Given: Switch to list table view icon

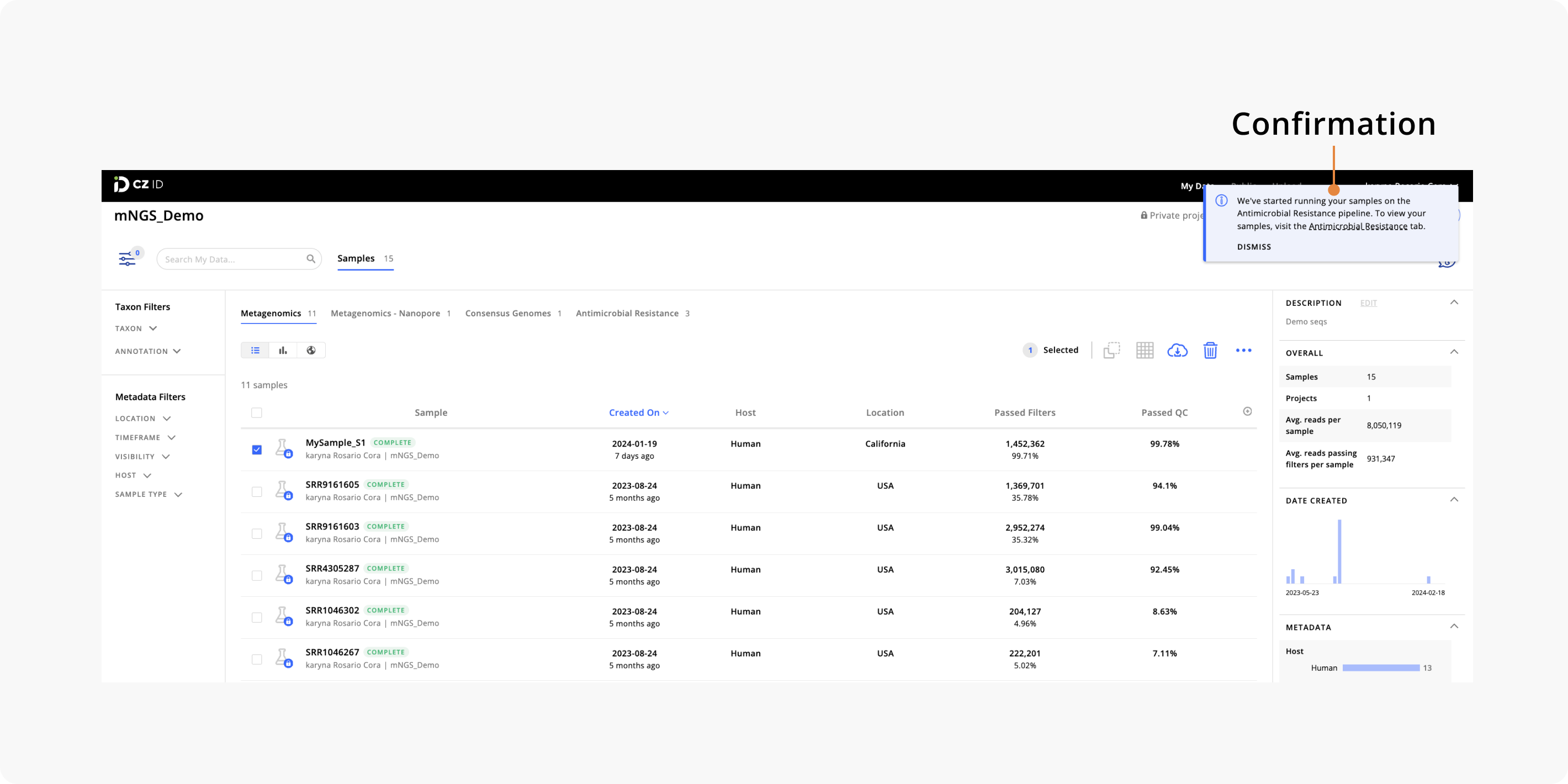Looking at the screenshot, I should (x=255, y=350).
